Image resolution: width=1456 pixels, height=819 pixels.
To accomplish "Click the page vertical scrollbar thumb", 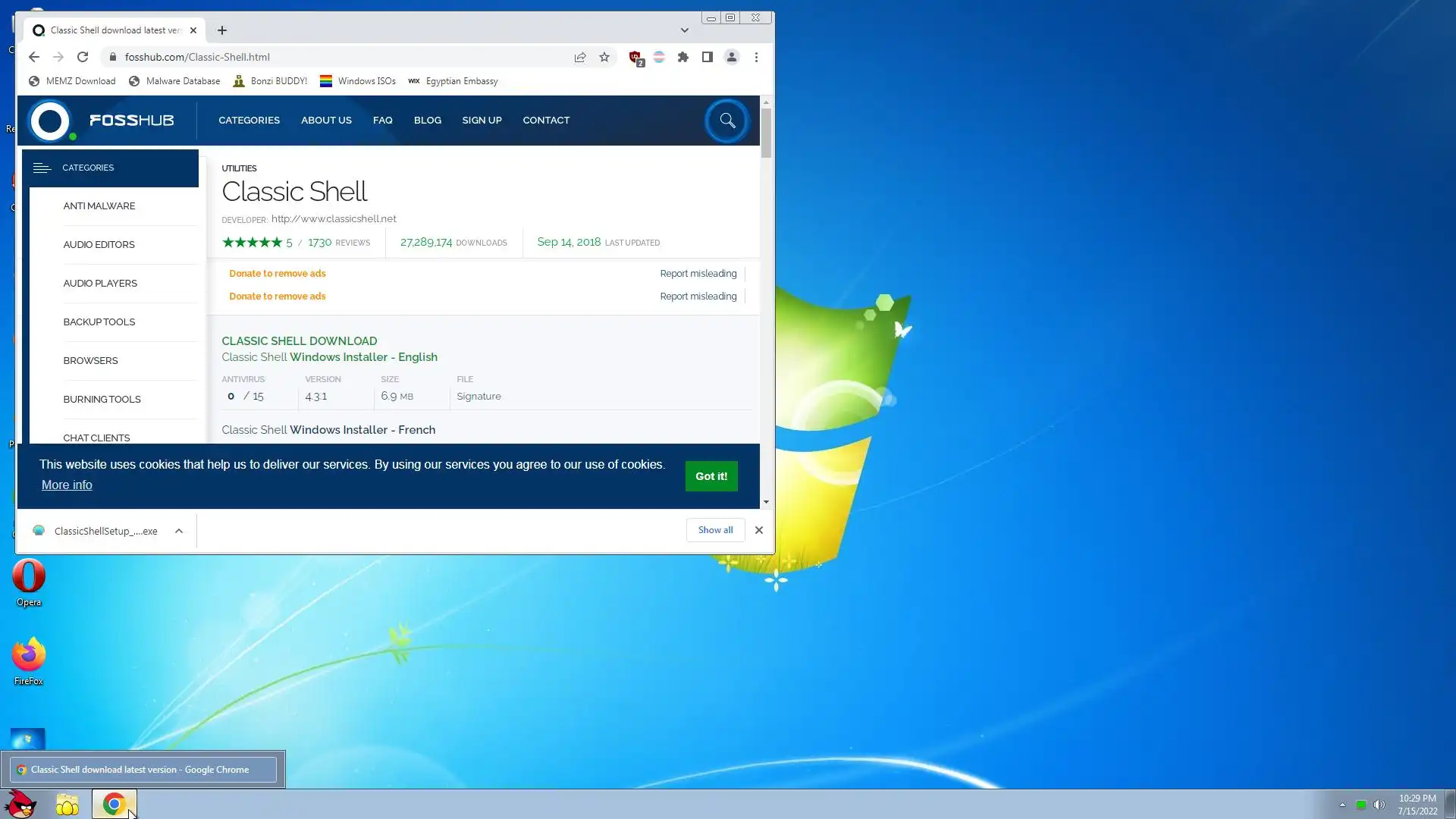I will point(766,133).
